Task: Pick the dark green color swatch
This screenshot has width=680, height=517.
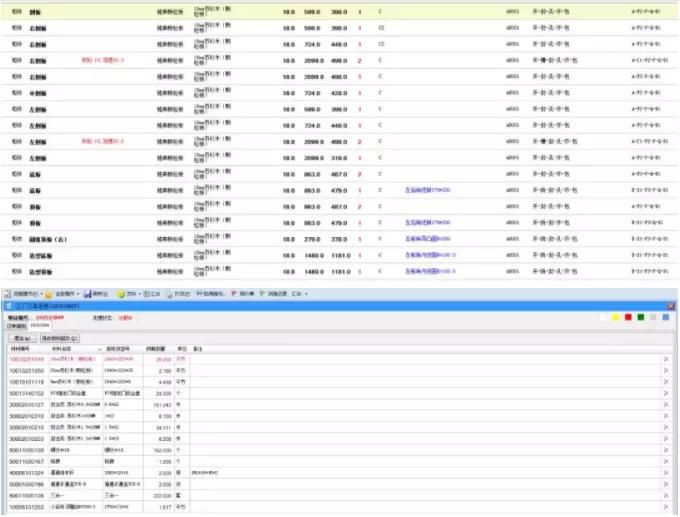Action: [641, 317]
